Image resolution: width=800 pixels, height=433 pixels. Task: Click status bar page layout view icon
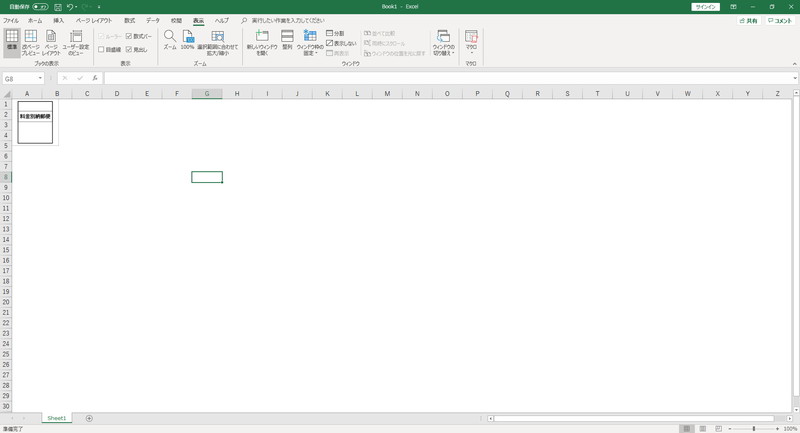pos(703,429)
